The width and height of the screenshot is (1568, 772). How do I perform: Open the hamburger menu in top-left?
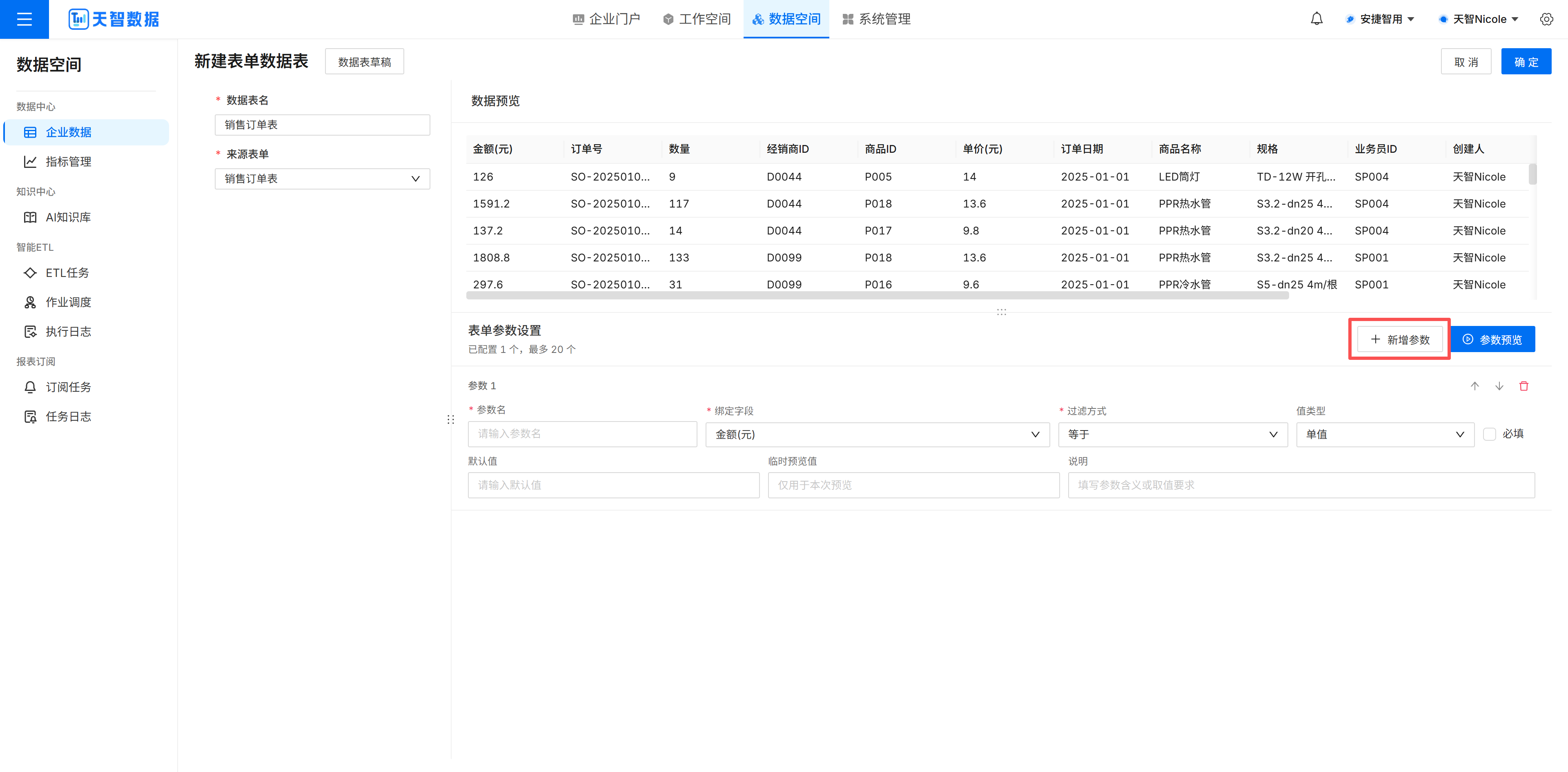pos(24,19)
